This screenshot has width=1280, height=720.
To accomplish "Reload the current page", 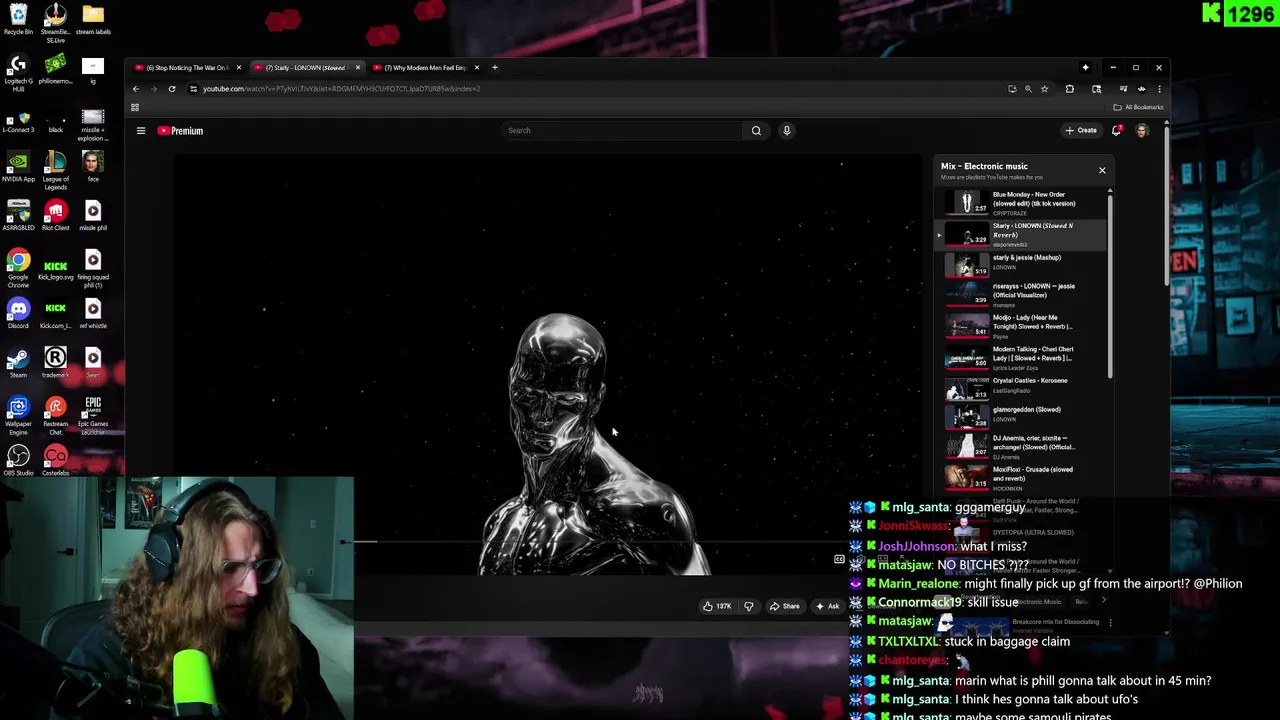I will (x=172, y=89).
